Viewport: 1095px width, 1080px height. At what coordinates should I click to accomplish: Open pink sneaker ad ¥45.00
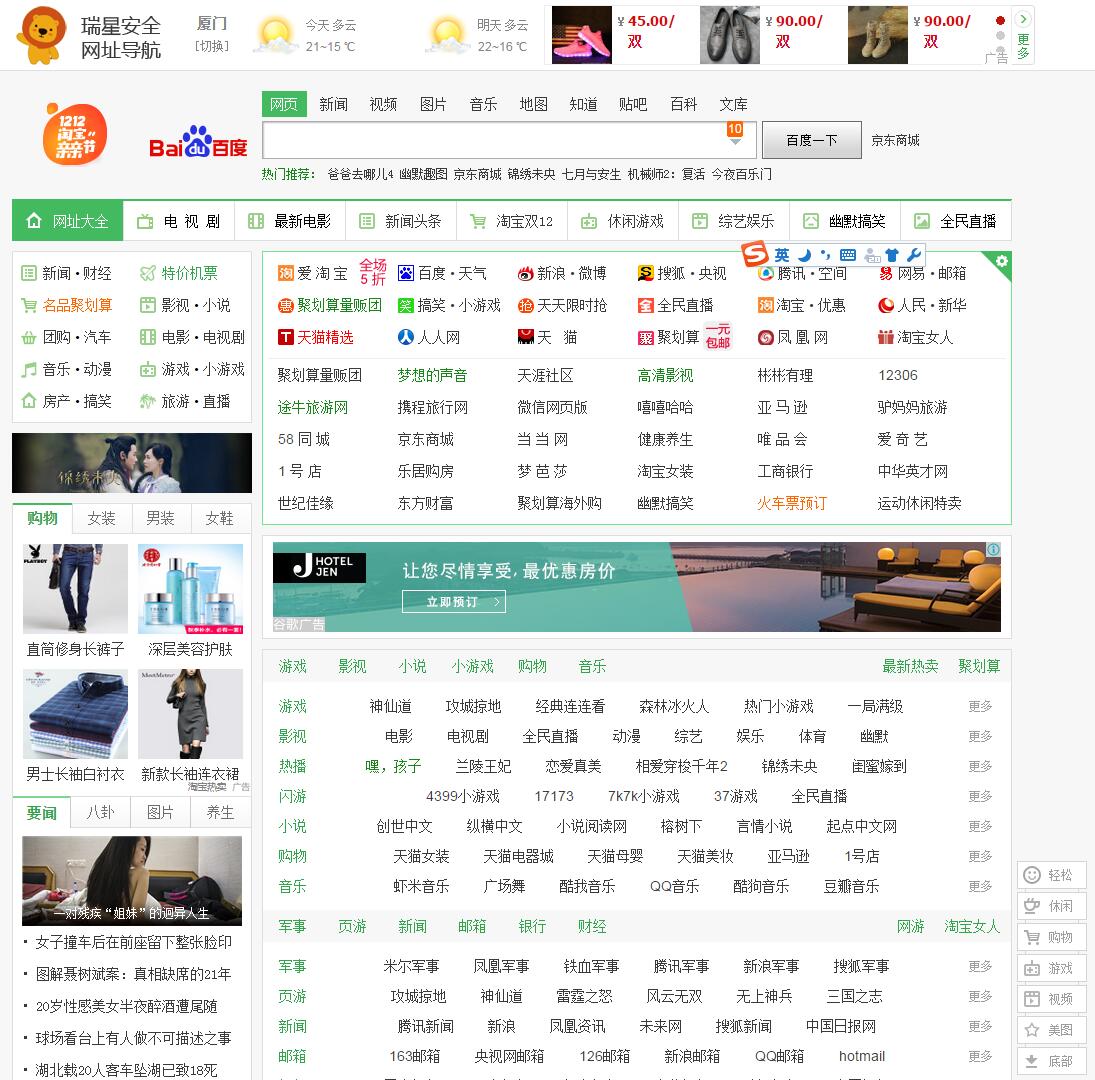pyautogui.click(x=582, y=35)
